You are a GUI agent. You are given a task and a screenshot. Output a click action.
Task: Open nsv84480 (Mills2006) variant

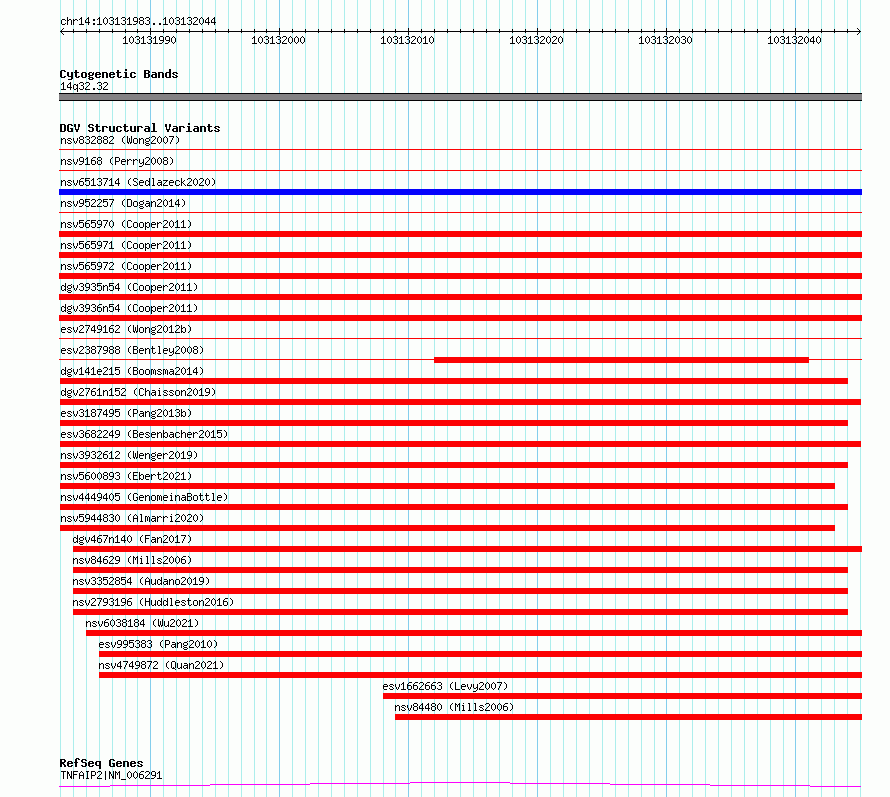pyautogui.click(x=454, y=707)
